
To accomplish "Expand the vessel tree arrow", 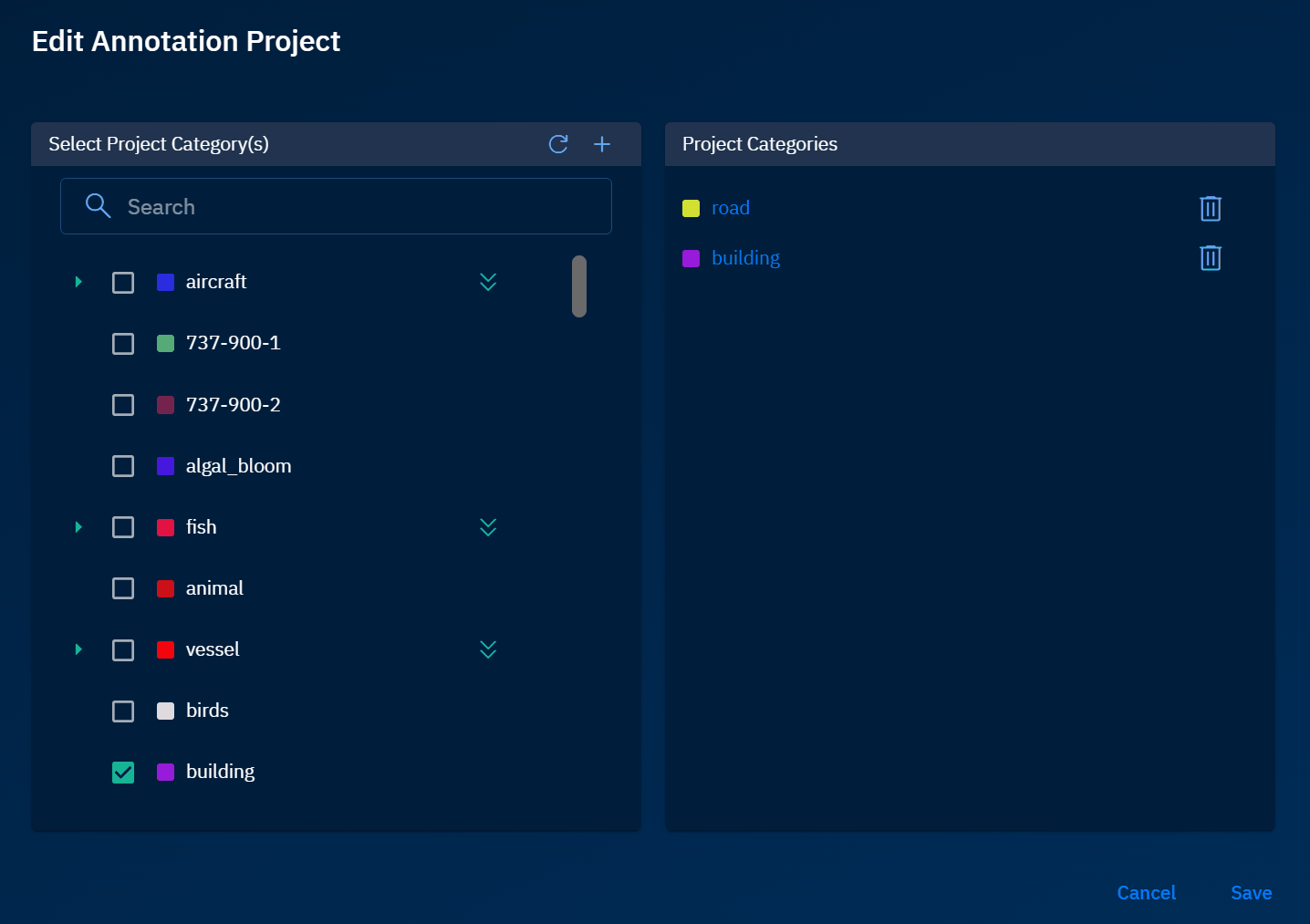I will tap(78, 649).
